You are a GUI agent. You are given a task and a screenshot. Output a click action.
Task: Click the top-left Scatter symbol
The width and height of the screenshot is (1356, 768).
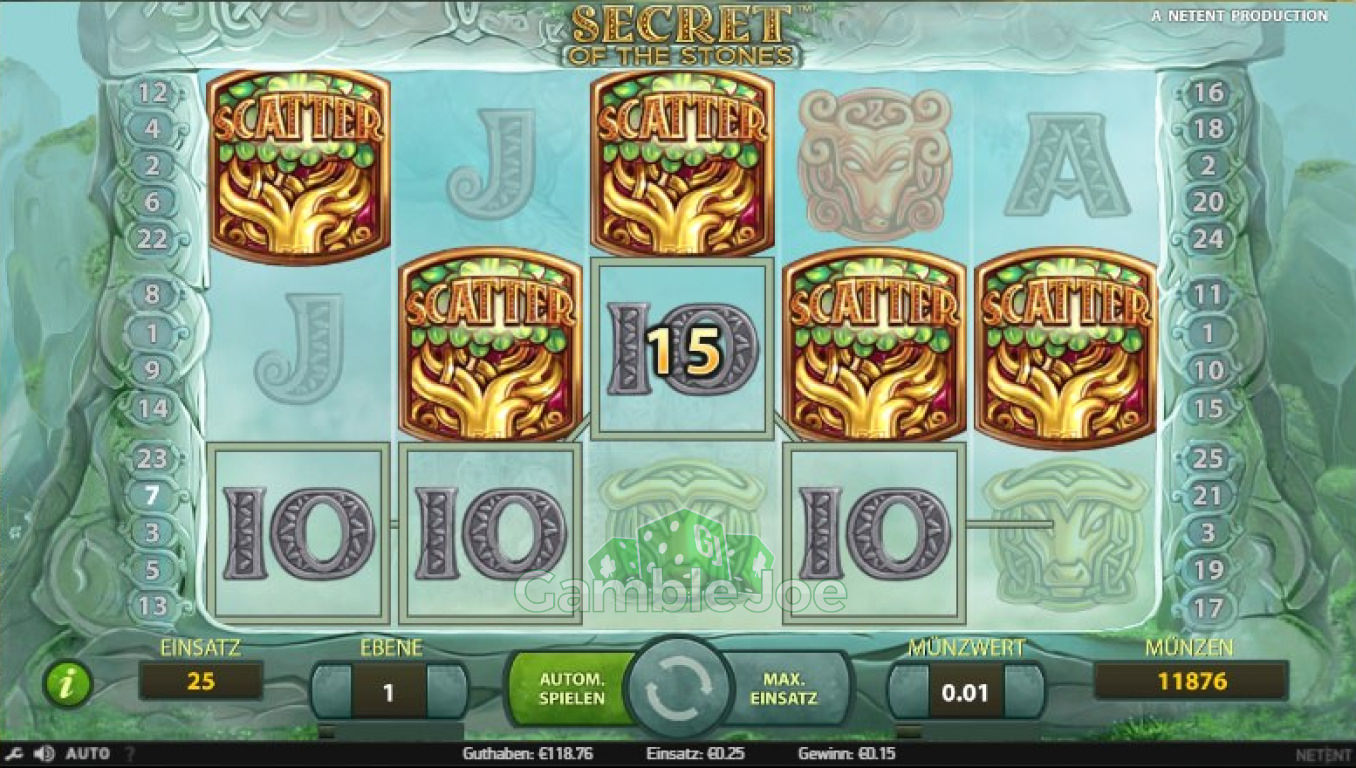(x=298, y=165)
